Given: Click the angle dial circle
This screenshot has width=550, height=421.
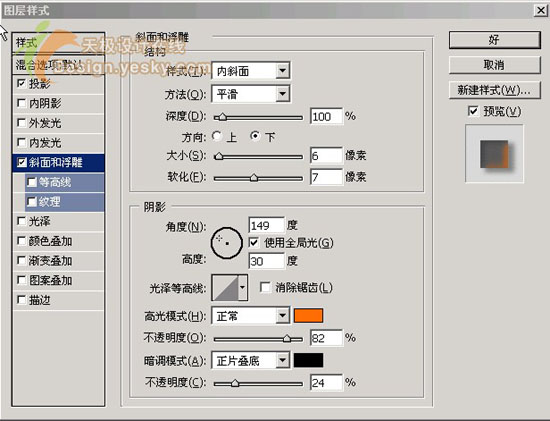Looking at the screenshot, I should 227,243.
